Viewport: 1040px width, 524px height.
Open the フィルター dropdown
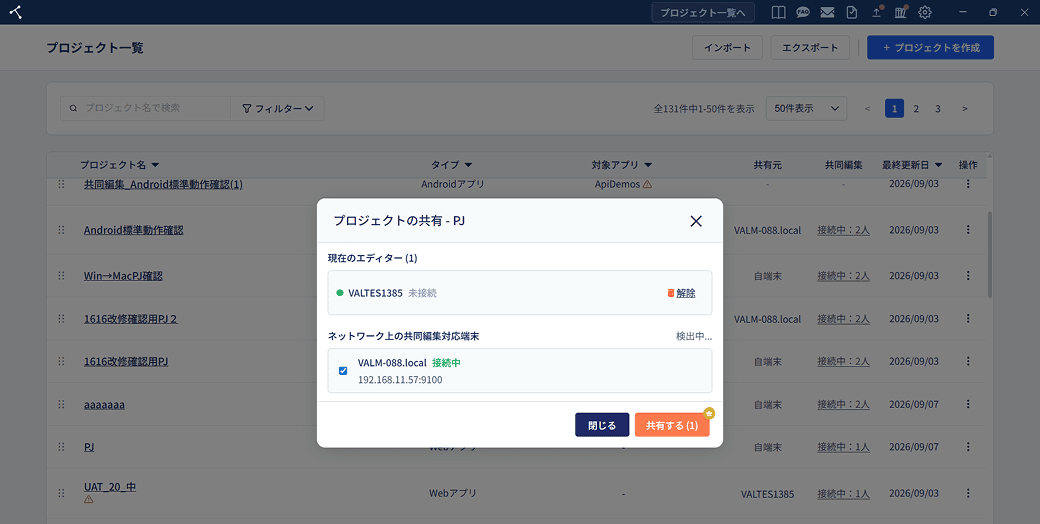point(277,108)
